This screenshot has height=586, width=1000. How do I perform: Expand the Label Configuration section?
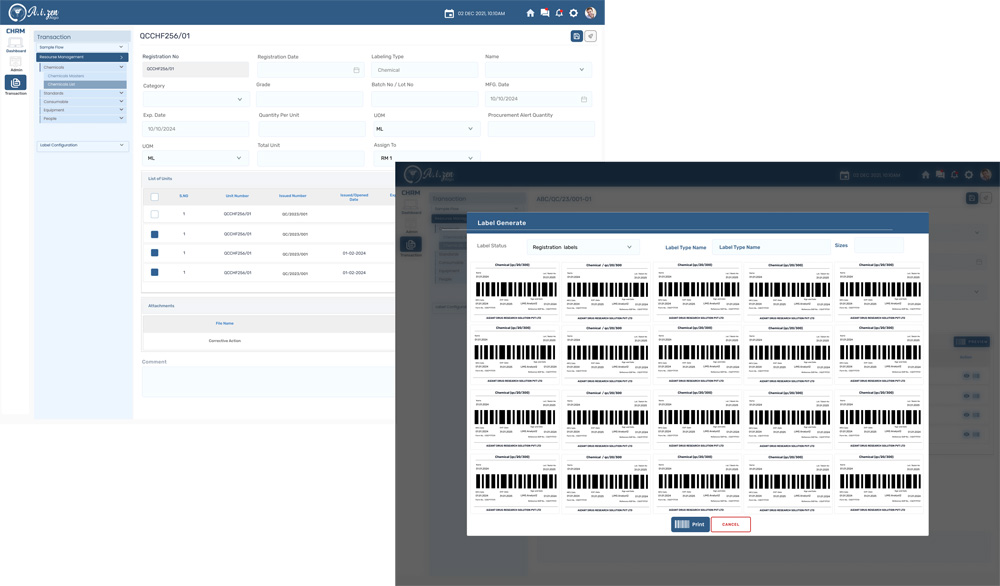(82, 145)
